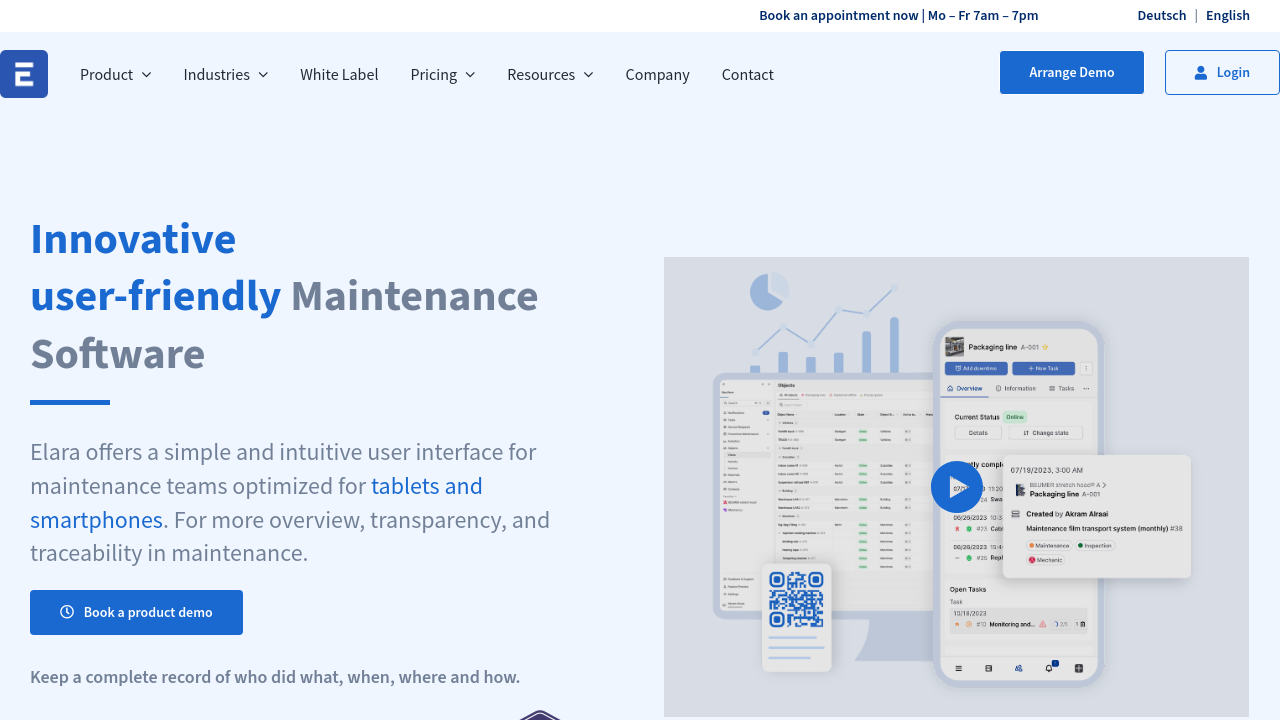Go to the White Label page
Image resolution: width=1280 pixels, height=720 pixels.
339,74
